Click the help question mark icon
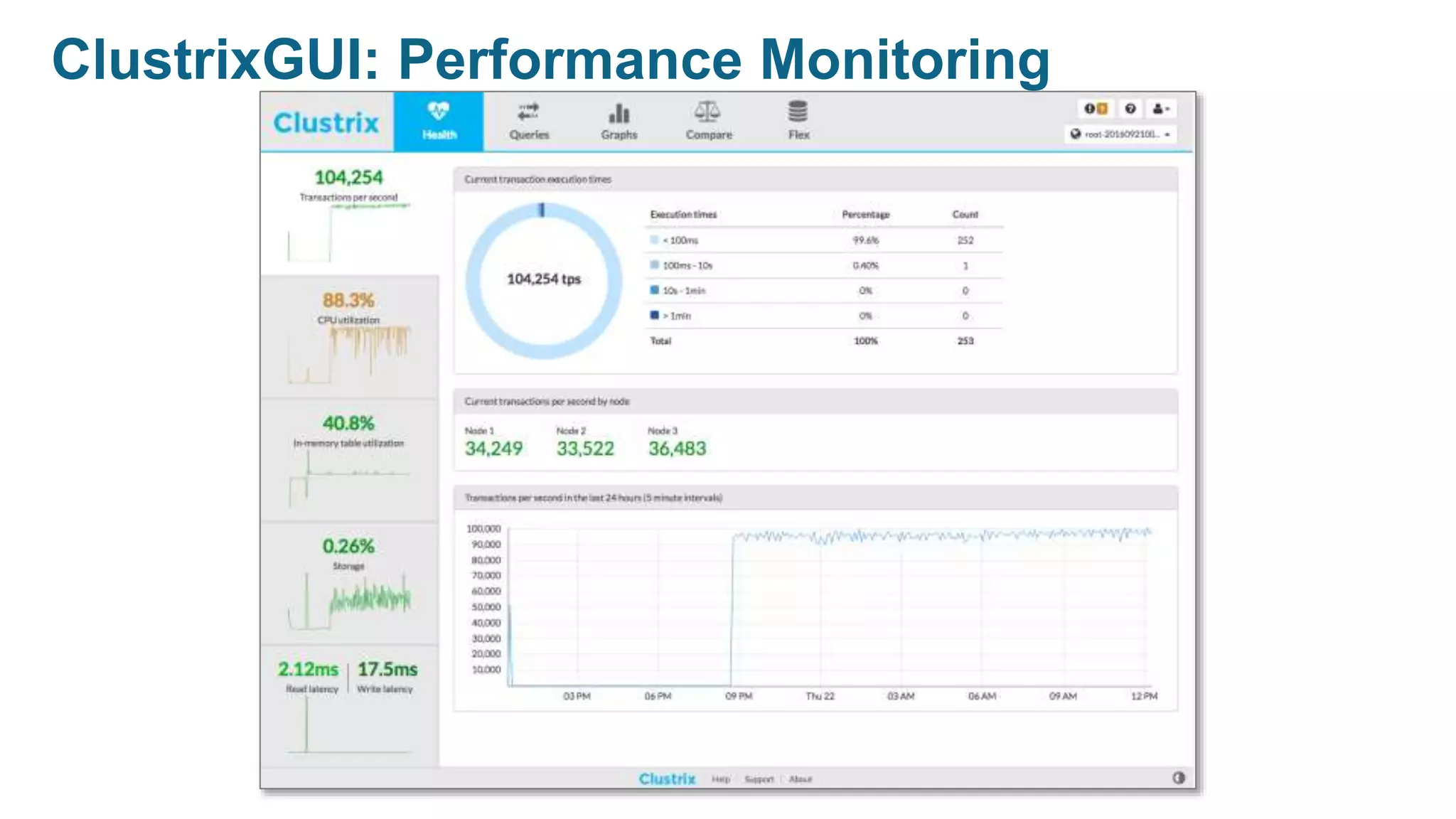 point(1130,109)
